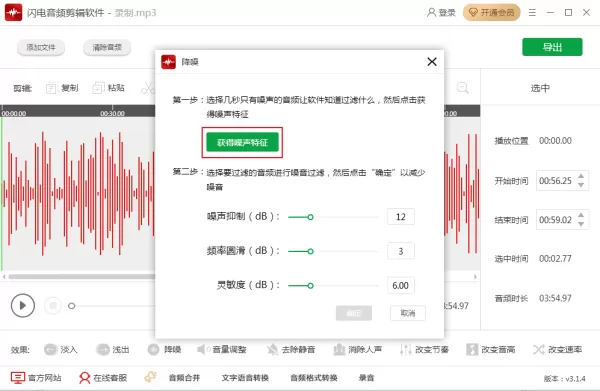Click the playback progress slider knob
This screenshot has width=600, height=391.
[72, 306]
